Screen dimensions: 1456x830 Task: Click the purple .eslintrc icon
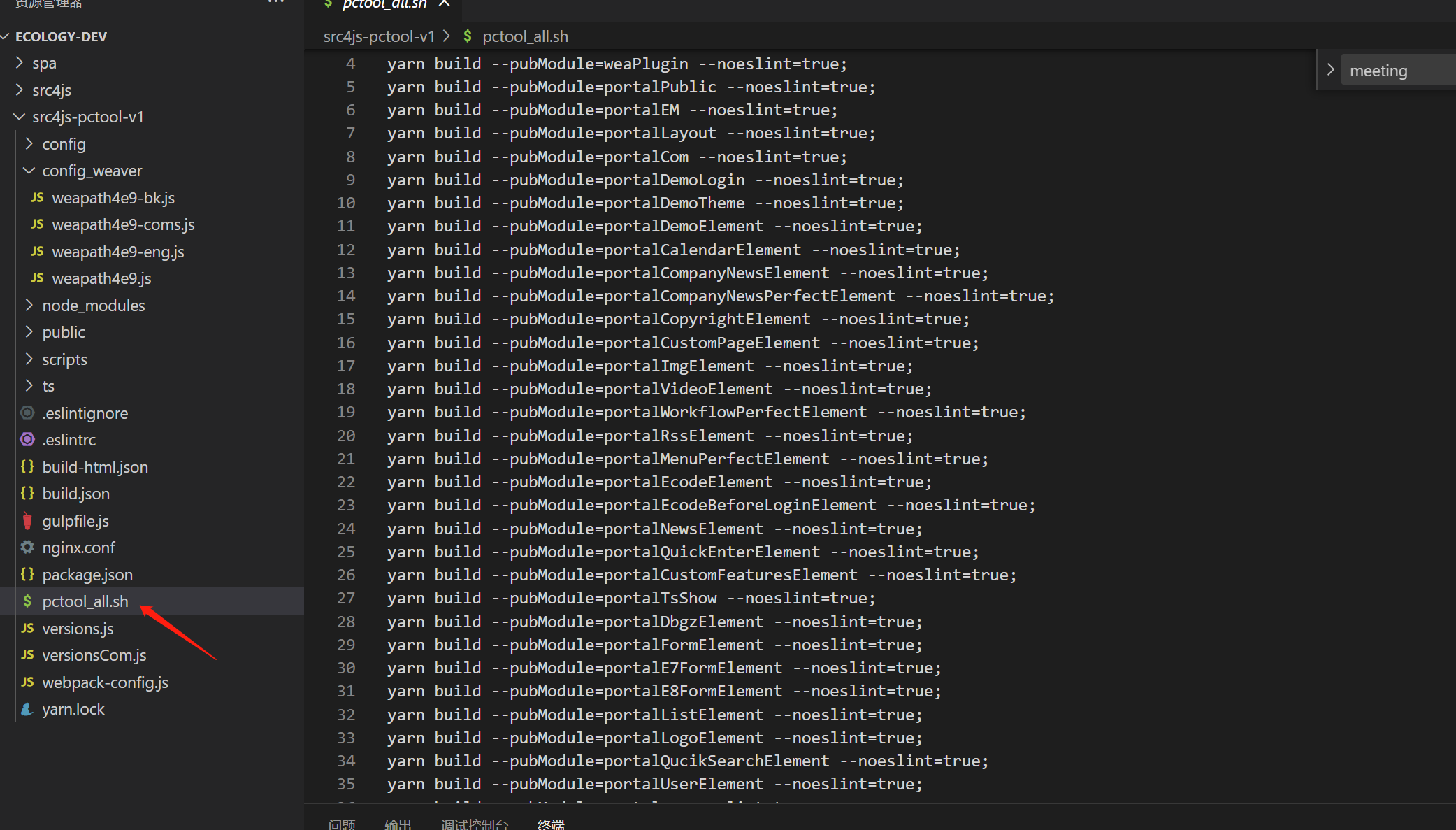(x=27, y=440)
